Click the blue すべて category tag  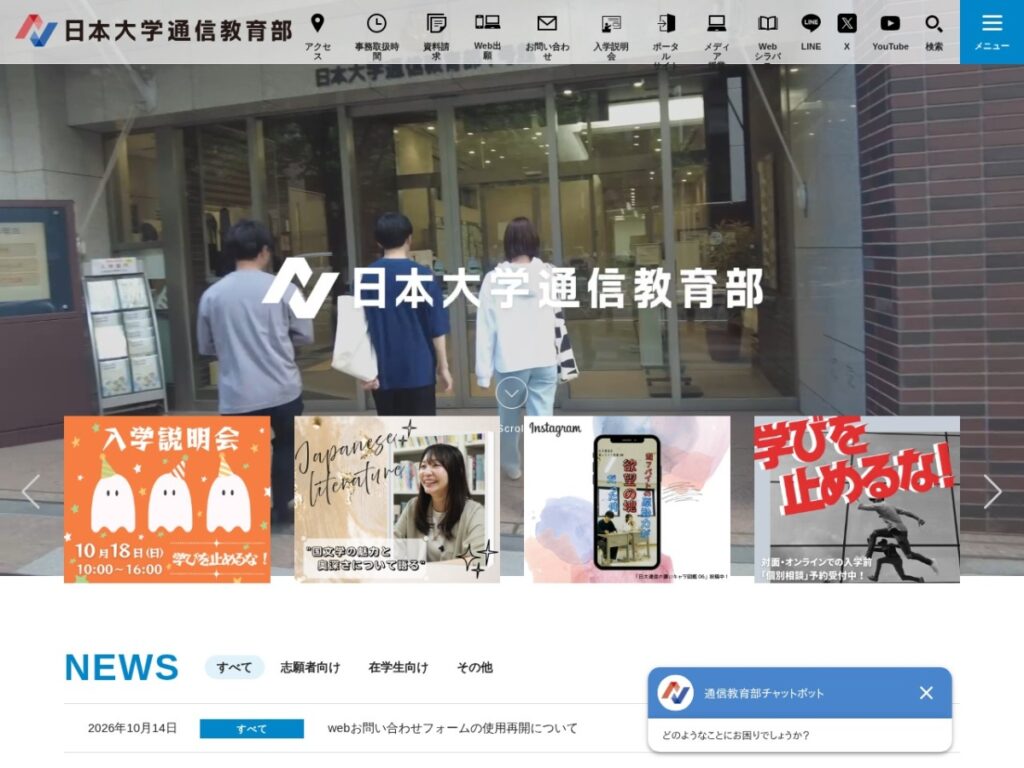(251, 729)
